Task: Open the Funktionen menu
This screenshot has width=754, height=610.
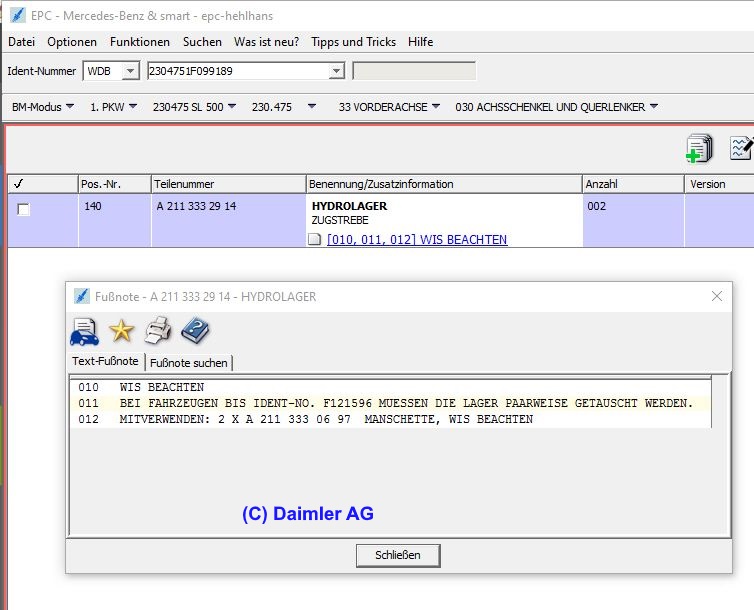Action: click(x=139, y=42)
